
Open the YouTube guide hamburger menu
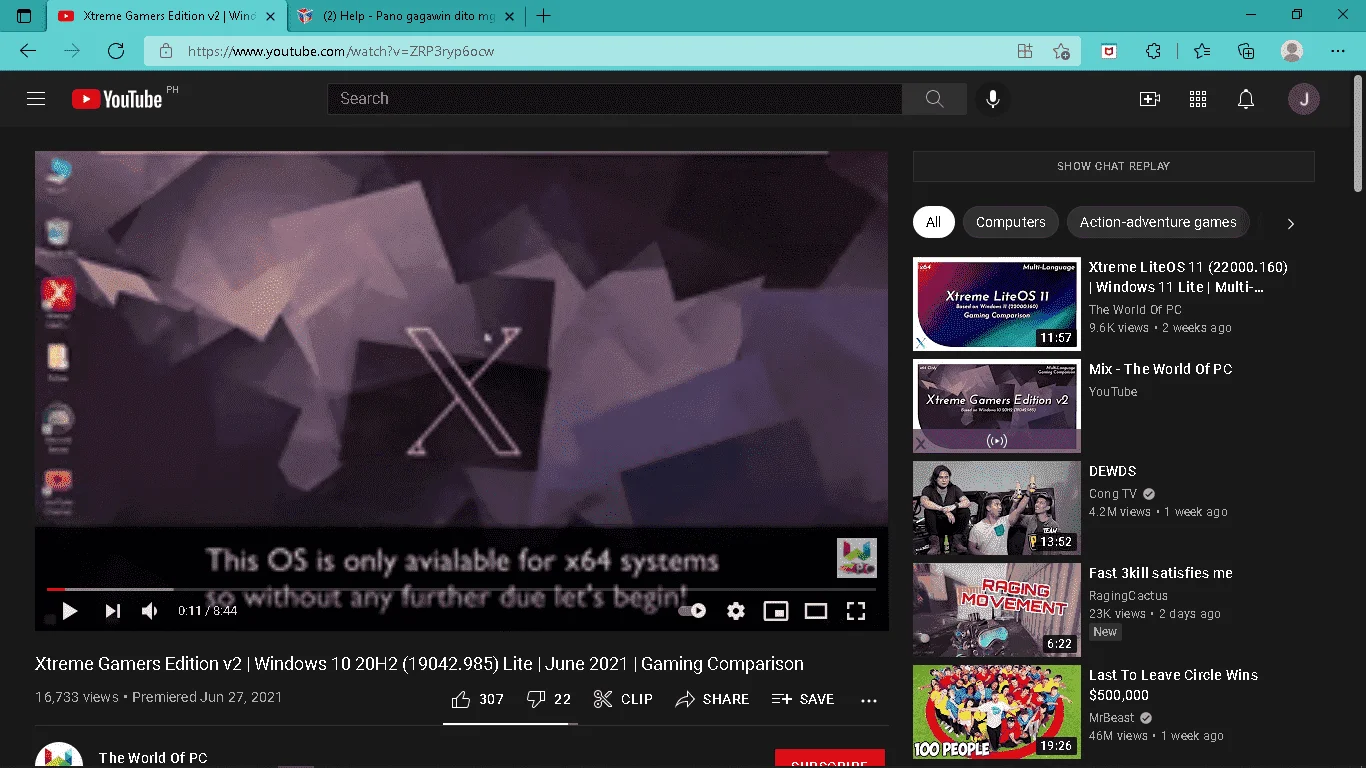click(36, 99)
